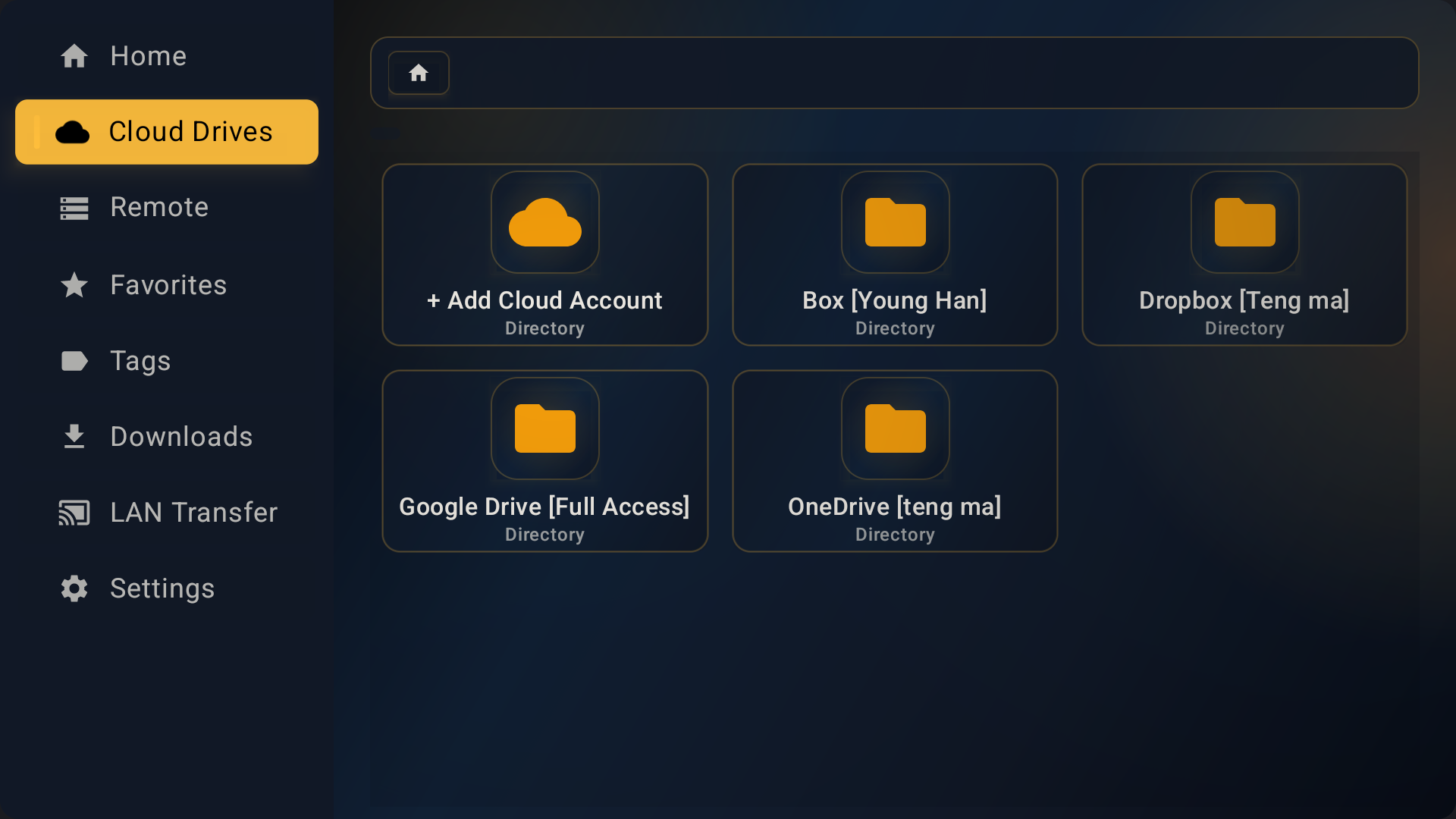The width and height of the screenshot is (1456, 819).
Task: Click the 'Dropbox [Teng ma]' title text
Action: click(x=1244, y=300)
